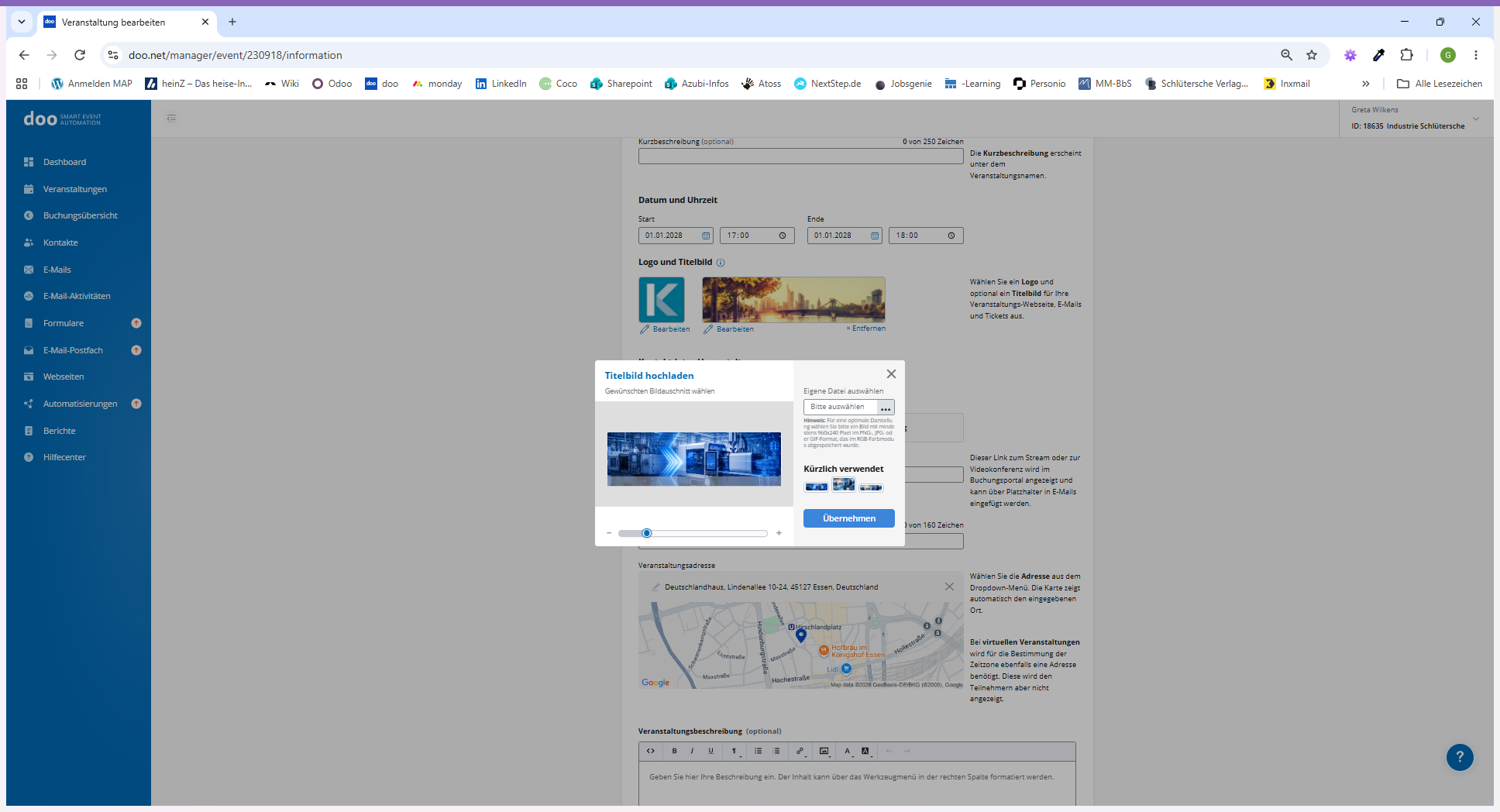1500x812 pixels.
Task: Toggle code view in the description editor
Action: [x=651, y=751]
